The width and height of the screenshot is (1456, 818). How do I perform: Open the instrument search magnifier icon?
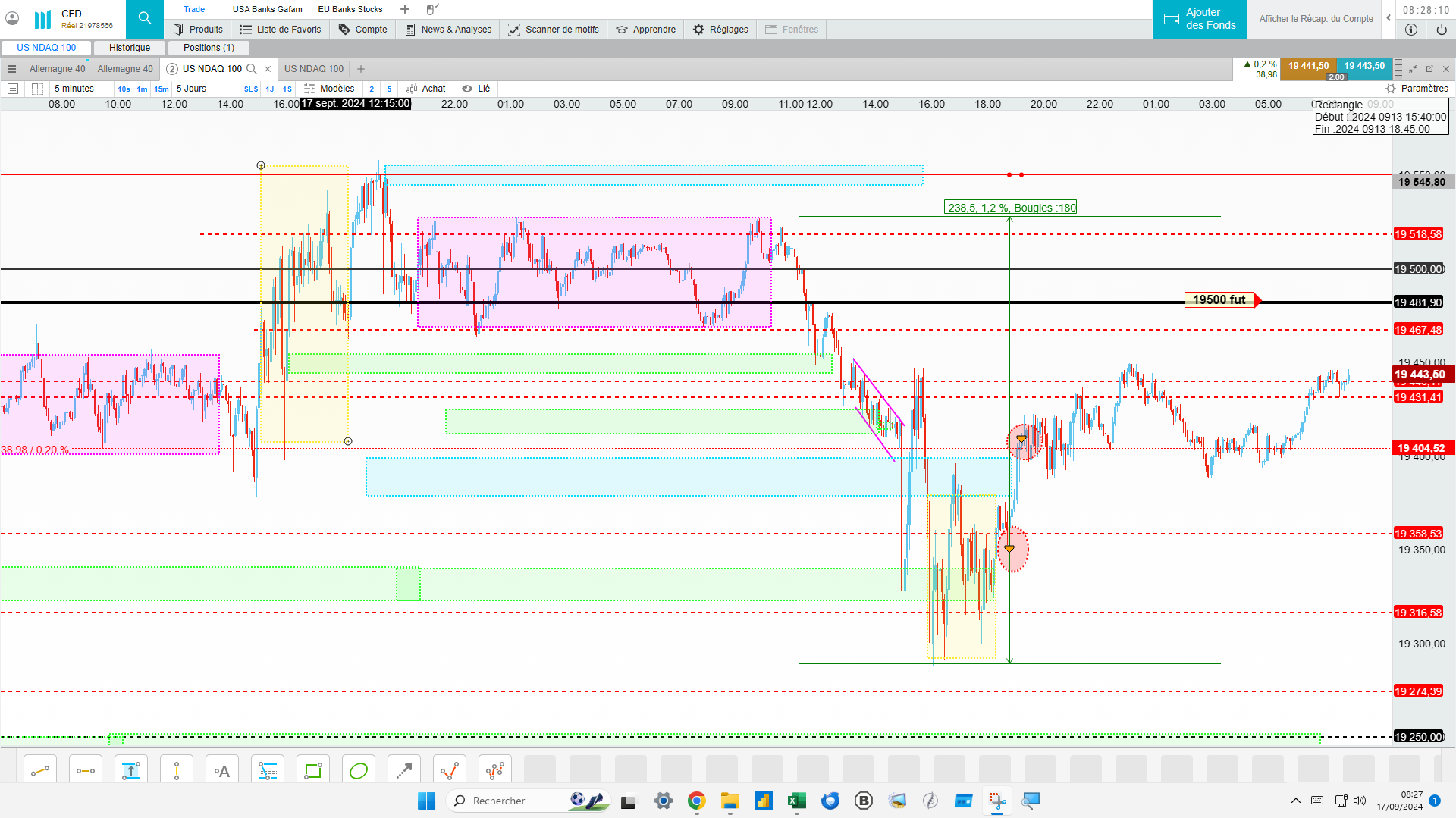[145, 18]
